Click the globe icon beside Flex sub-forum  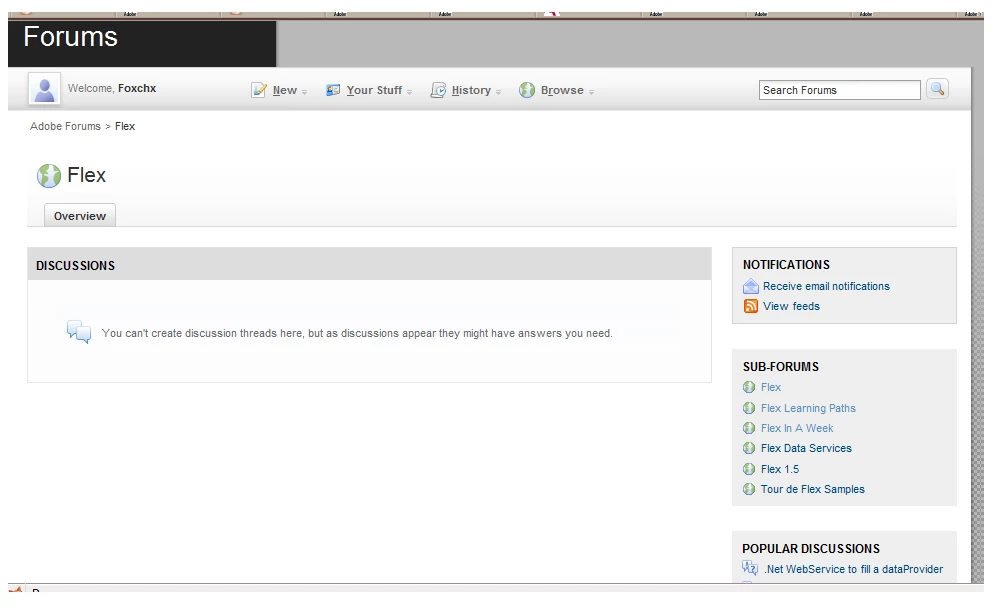(x=749, y=387)
